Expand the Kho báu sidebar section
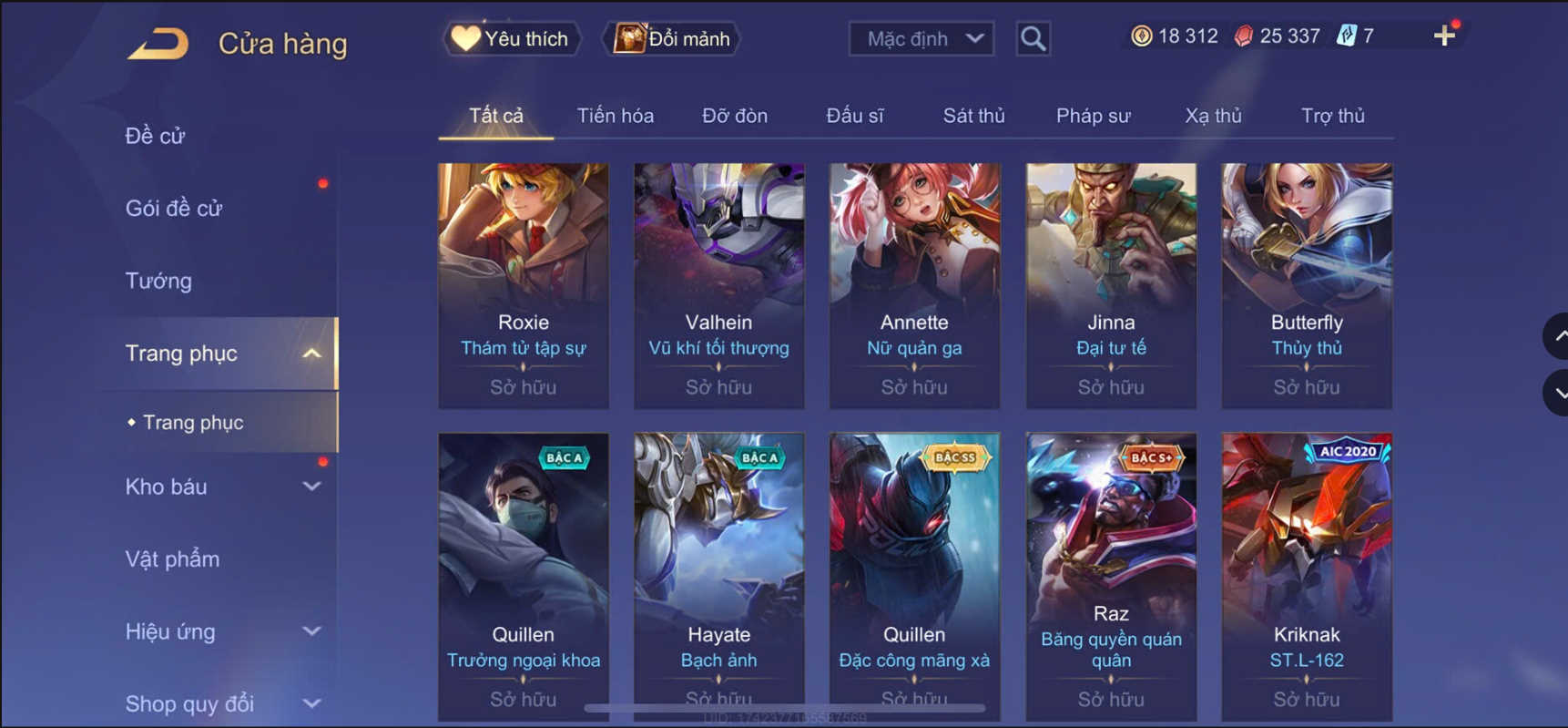The height and width of the screenshot is (728, 1568). point(311,487)
